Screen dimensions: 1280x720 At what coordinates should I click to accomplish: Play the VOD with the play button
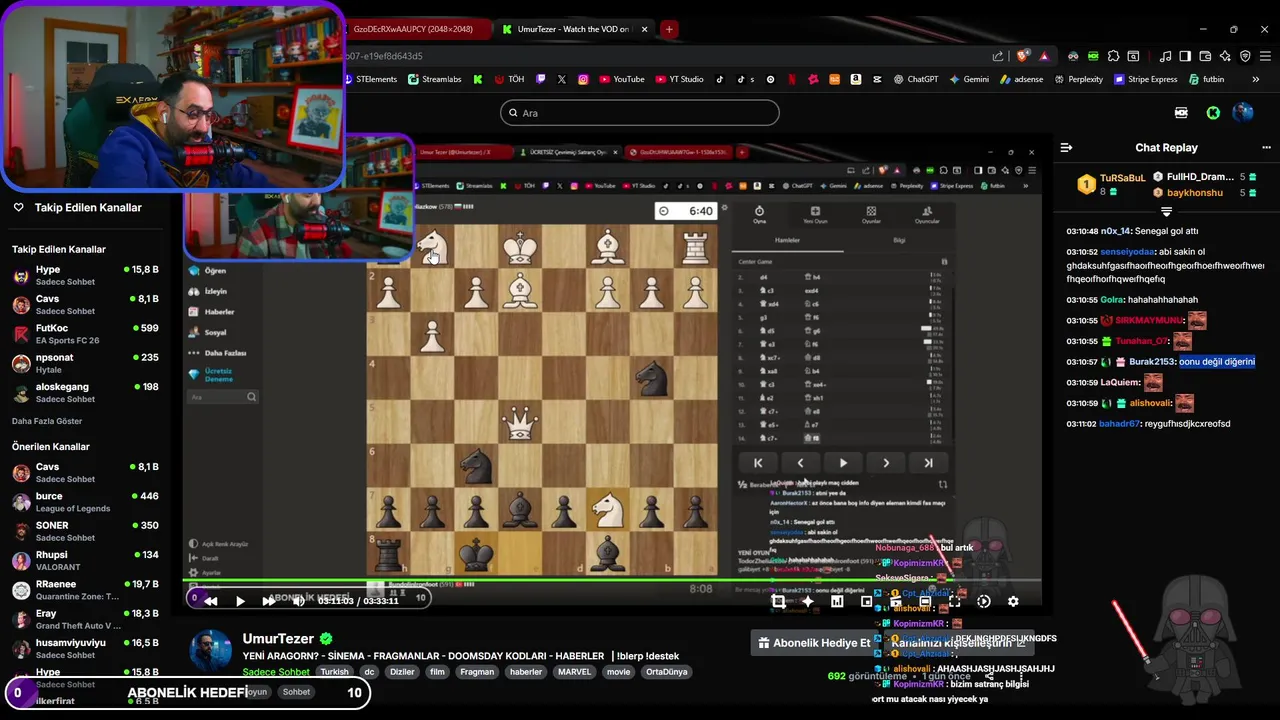pos(240,601)
